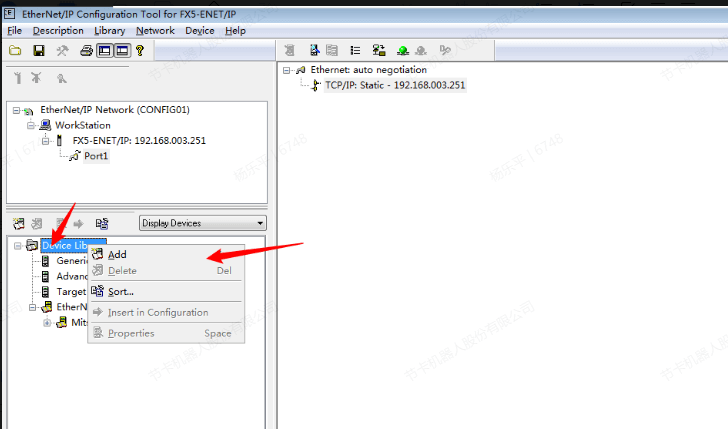728x429 pixels.
Task: Select TCP/IP Static 192.168.003.251 entry
Action: (x=395, y=85)
